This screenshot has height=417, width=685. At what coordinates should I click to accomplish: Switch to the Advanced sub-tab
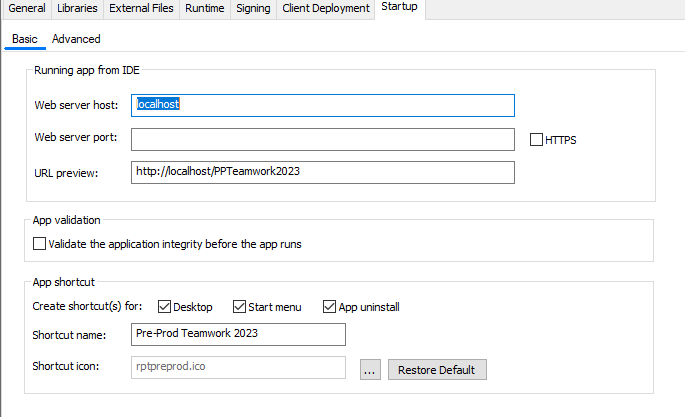(76, 39)
